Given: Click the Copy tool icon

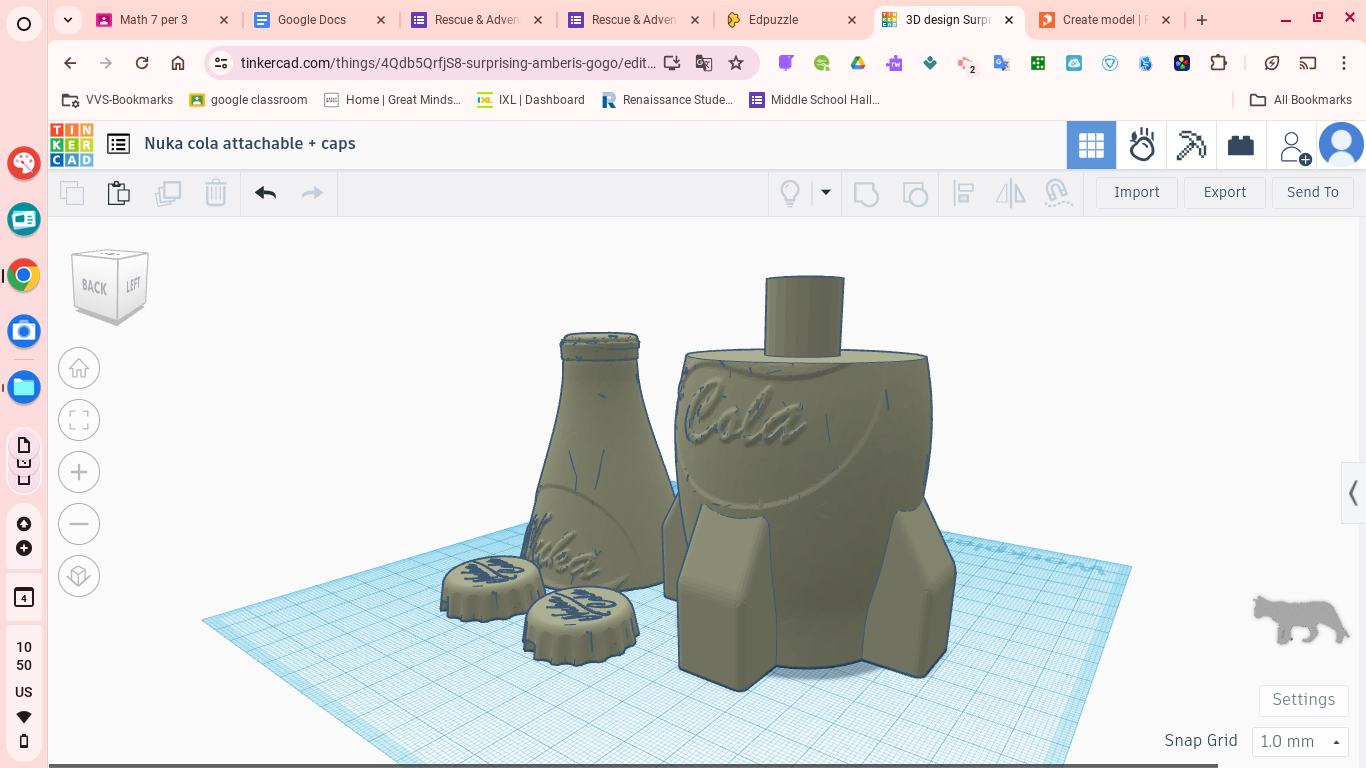Looking at the screenshot, I should [x=72, y=193].
